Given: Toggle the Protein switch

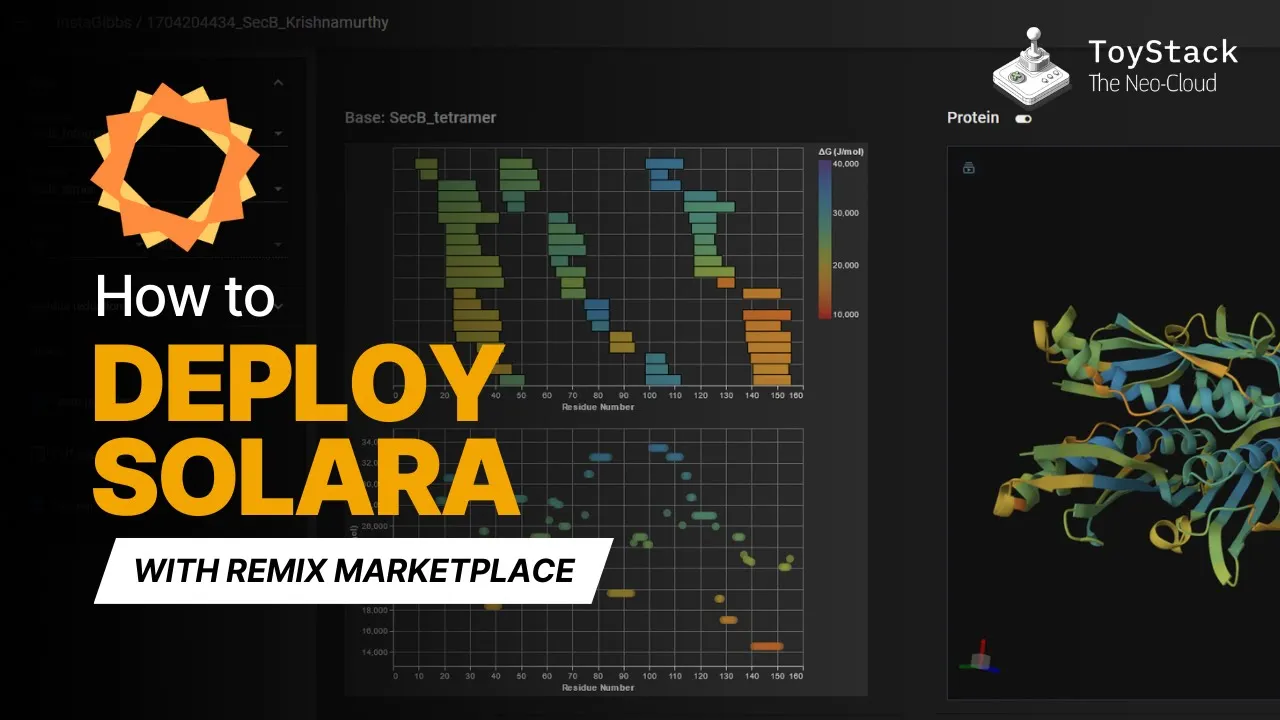Looking at the screenshot, I should (x=1023, y=118).
